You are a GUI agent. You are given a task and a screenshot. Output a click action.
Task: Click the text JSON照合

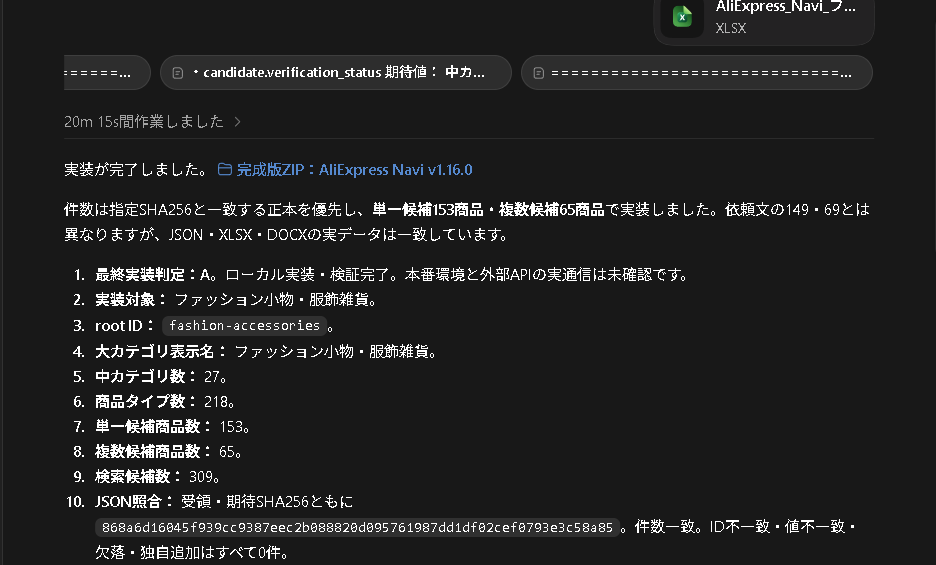[x=128, y=502]
